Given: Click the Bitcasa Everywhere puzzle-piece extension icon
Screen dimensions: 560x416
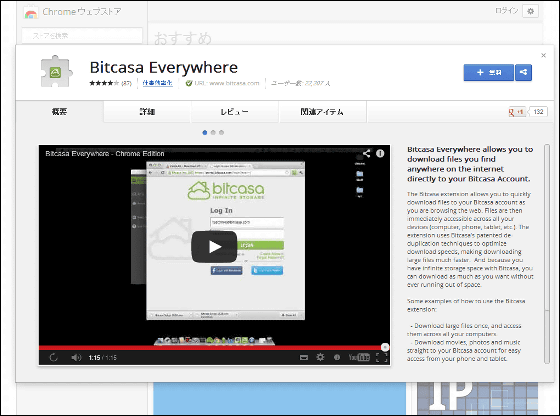Looking at the screenshot, I should [x=56, y=71].
